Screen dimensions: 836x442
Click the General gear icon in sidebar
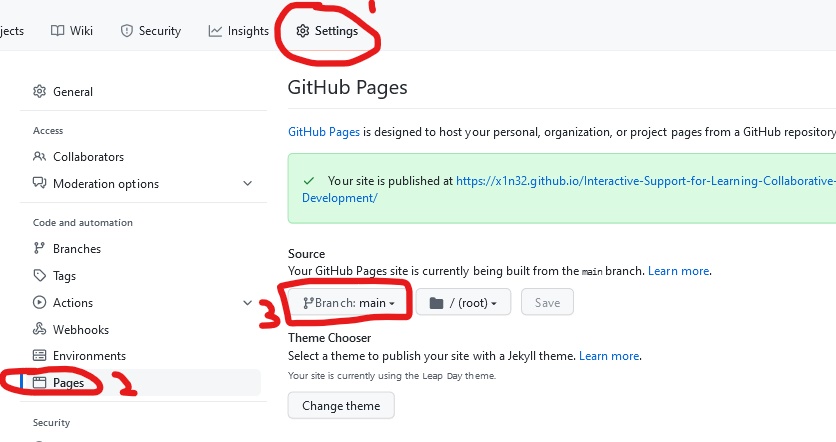click(39, 91)
